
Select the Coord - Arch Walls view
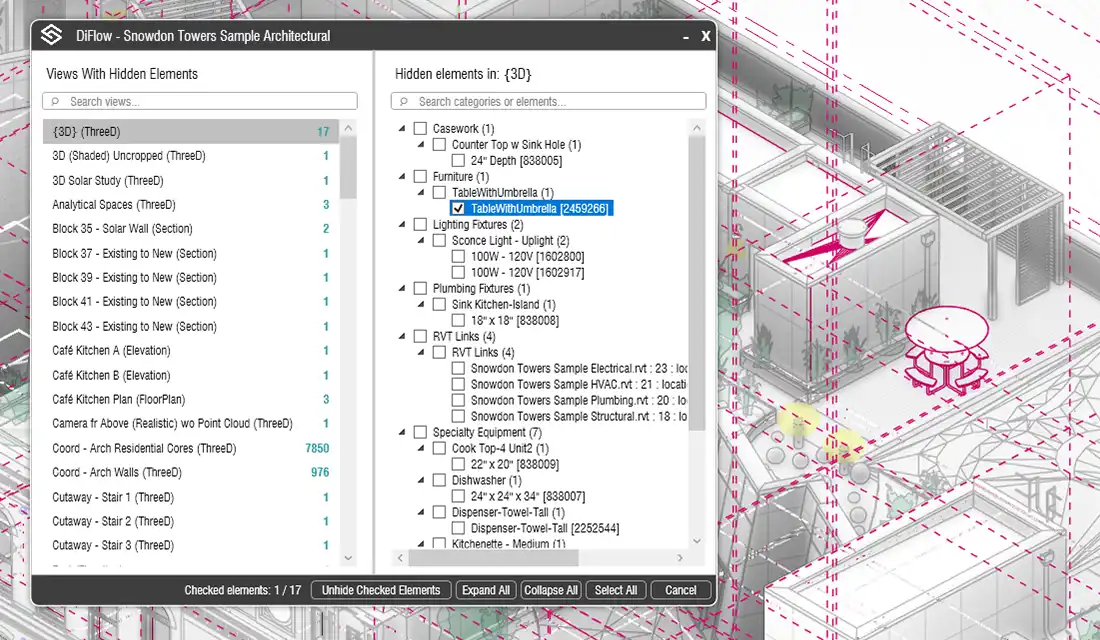[117, 473]
